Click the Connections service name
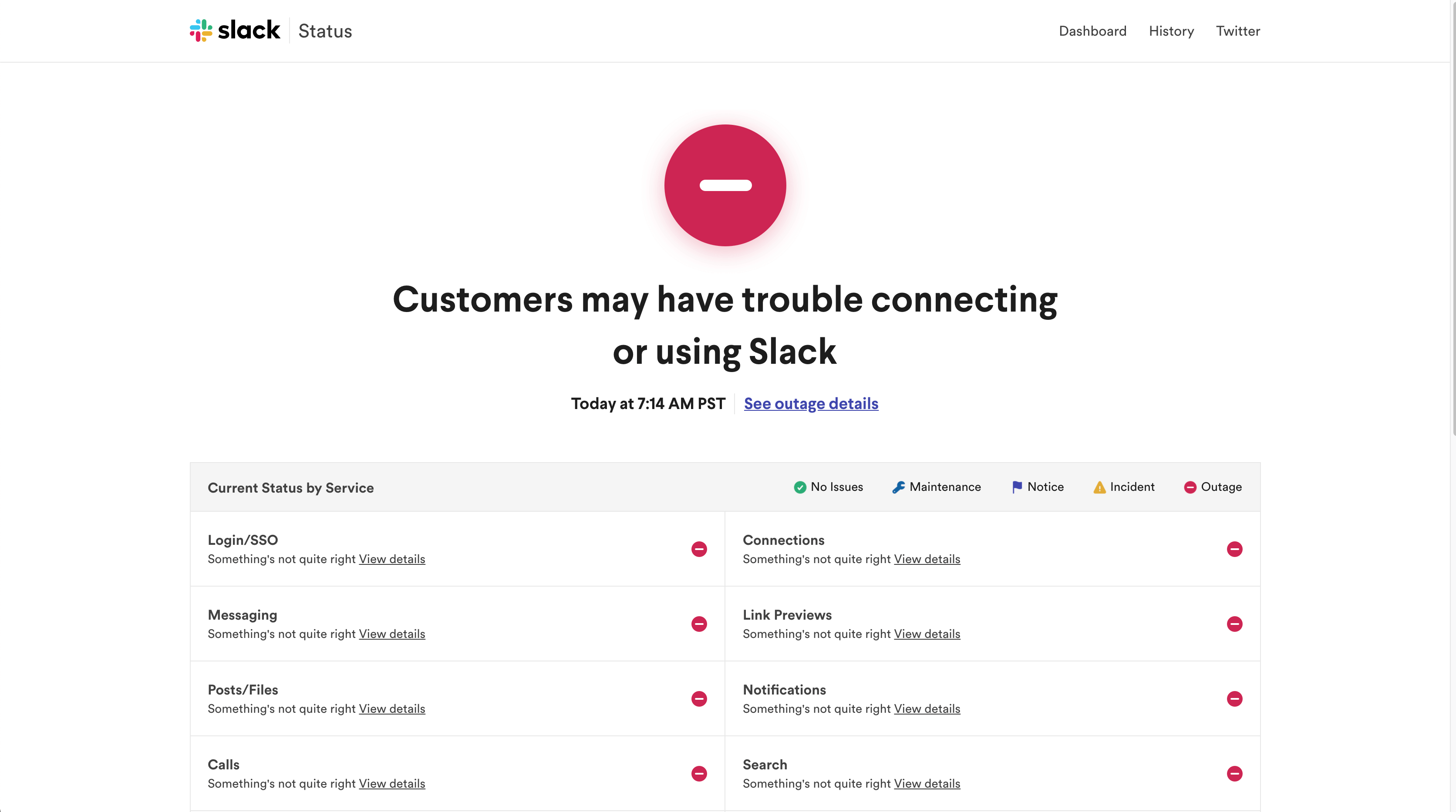 (783, 540)
